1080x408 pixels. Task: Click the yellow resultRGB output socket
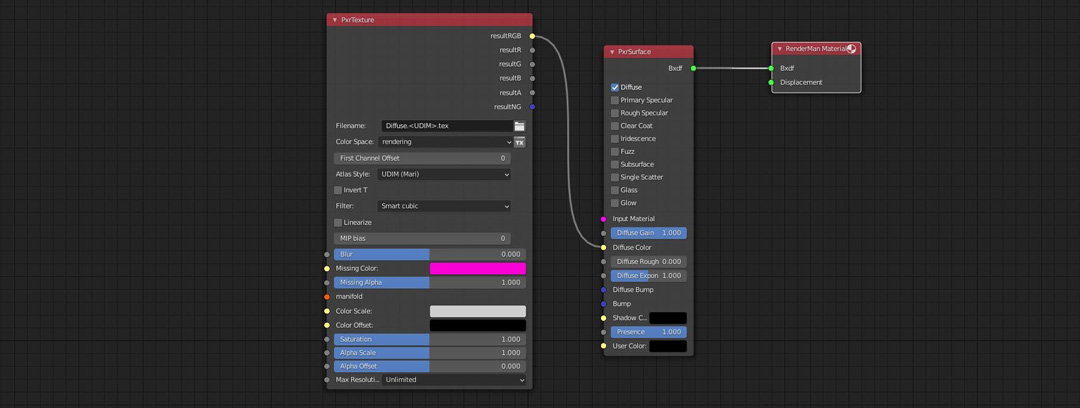pyautogui.click(x=532, y=36)
